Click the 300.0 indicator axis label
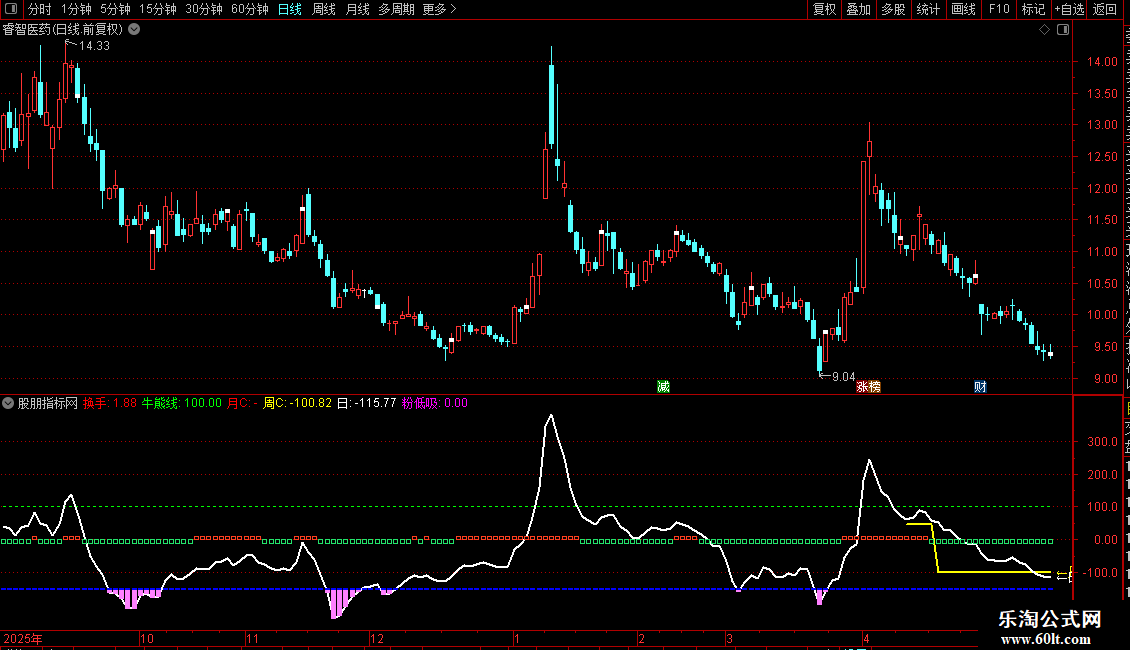Screen dimensions: 1130x650 pyautogui.click(x=1103, y=442)
